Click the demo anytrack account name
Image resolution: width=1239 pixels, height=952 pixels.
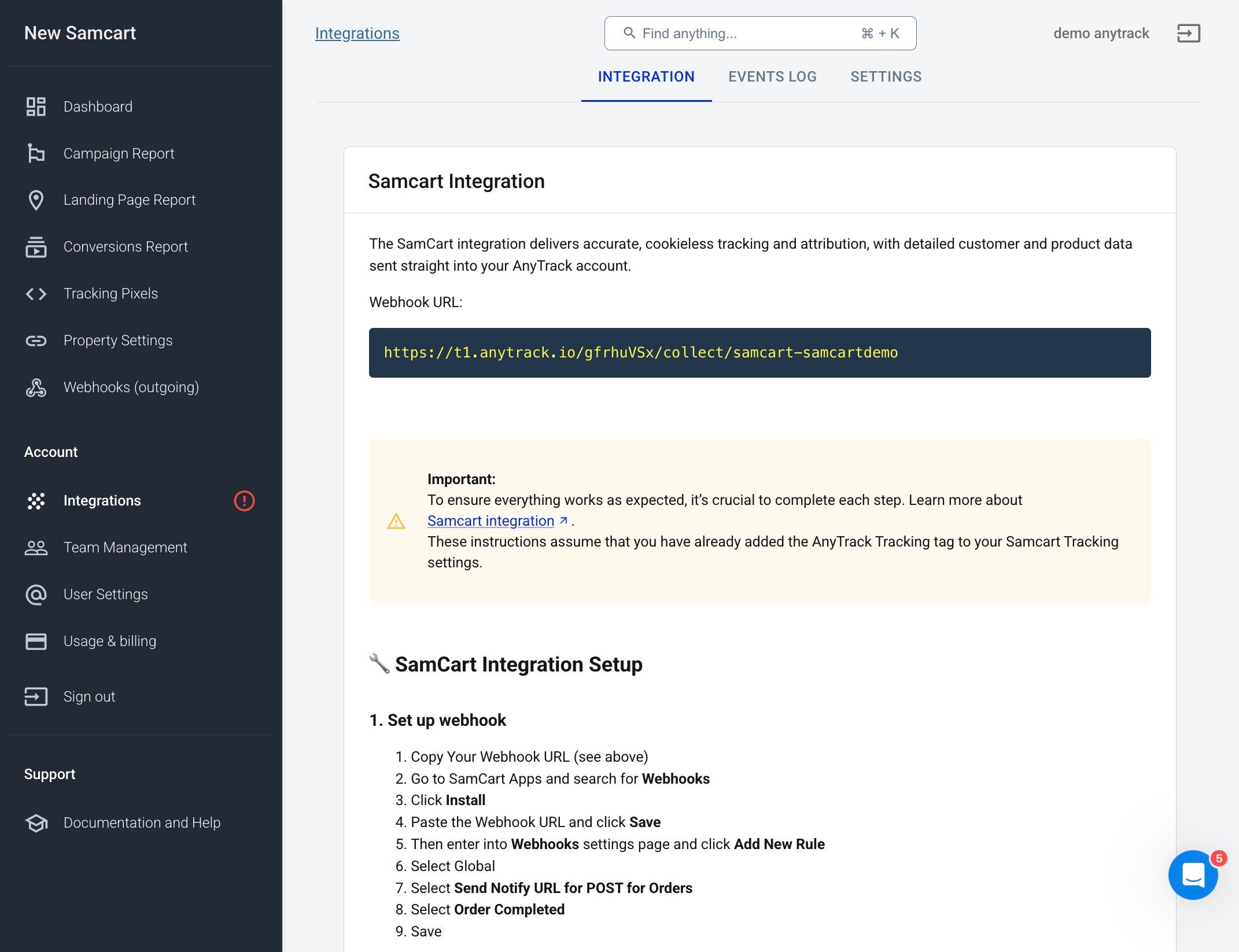click(x=1101, y=34)
